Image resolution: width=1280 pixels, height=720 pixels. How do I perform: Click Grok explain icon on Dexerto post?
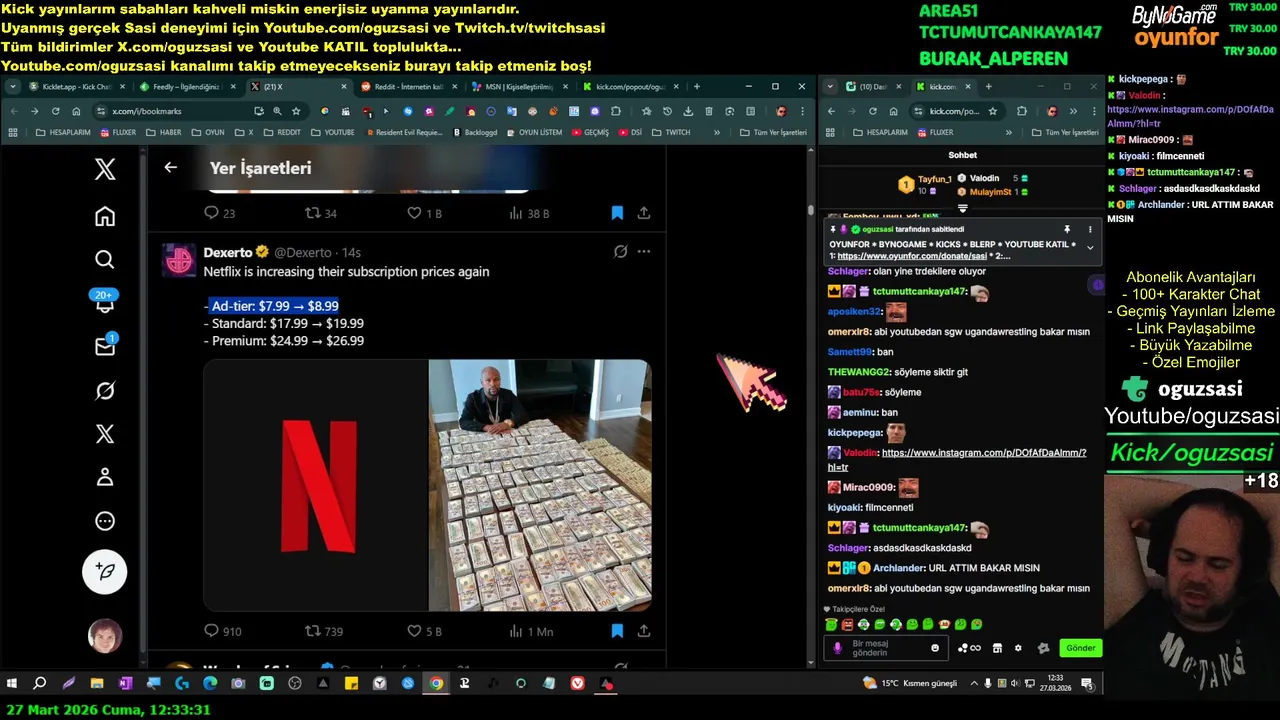(621, 252)
